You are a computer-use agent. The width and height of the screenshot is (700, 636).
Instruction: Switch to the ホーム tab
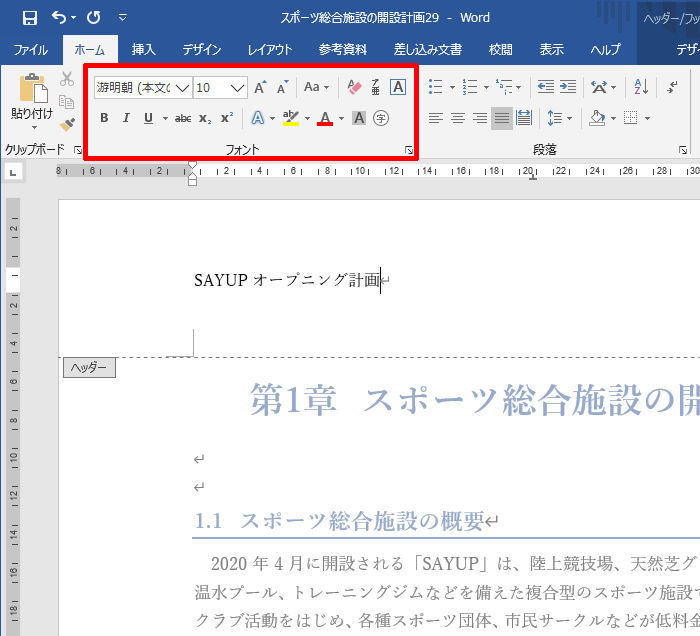pos(90,50)
